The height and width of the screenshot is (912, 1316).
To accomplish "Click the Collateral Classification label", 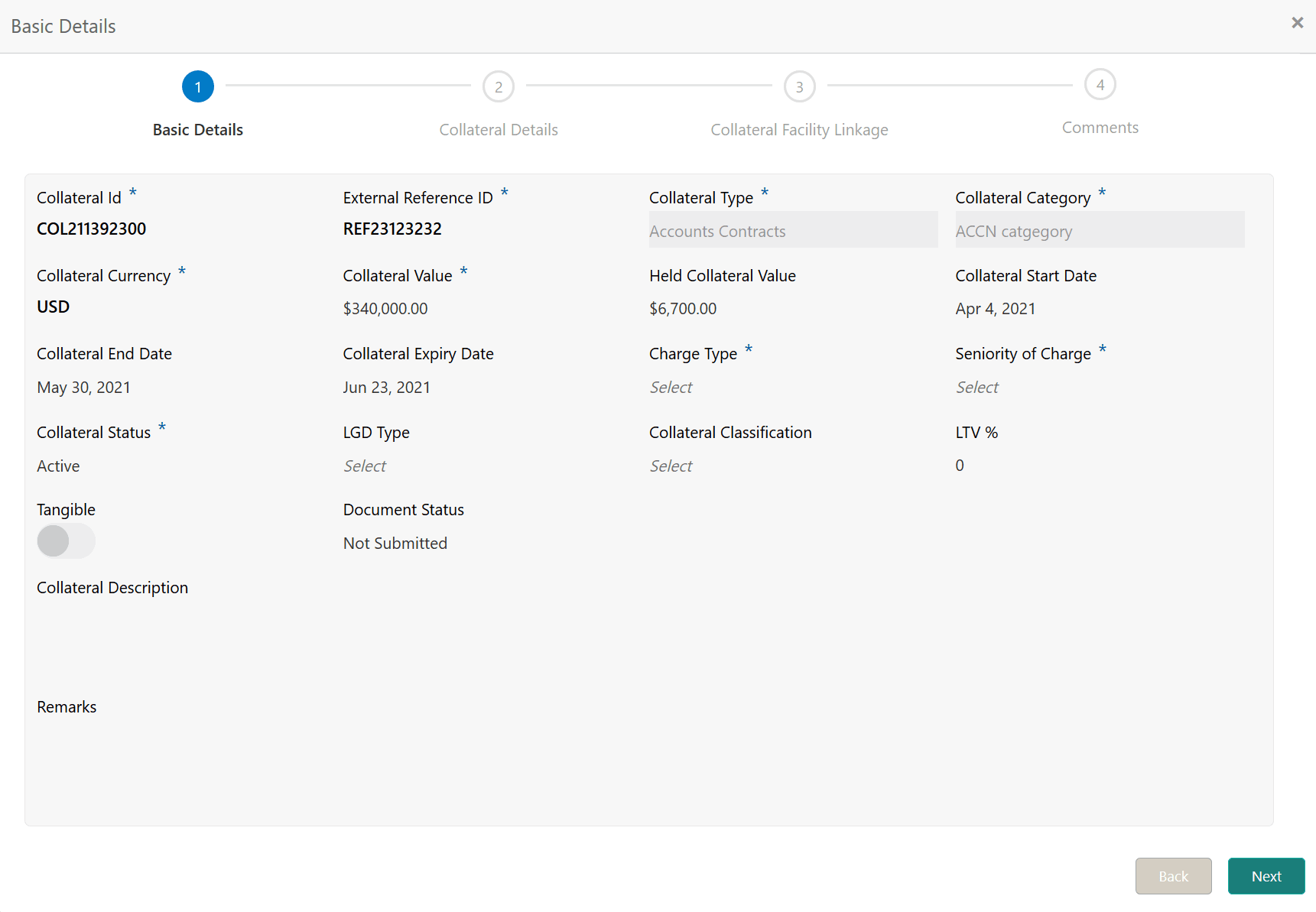I will tap(730, 433).
